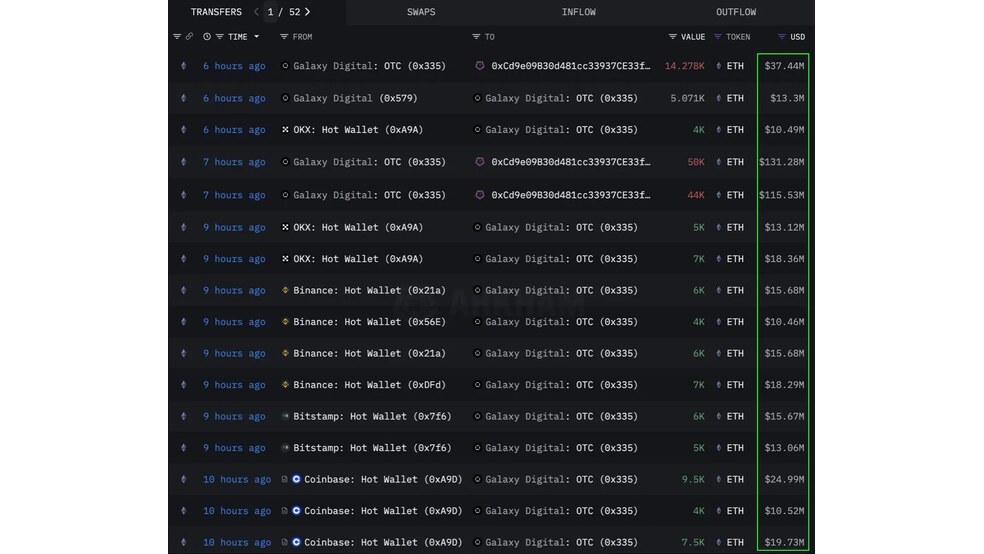Image resolution: width=984 pixels, height=554 pixels.
Task: Click pink shield icon in $115.53M row
Action: pos(479,195)
